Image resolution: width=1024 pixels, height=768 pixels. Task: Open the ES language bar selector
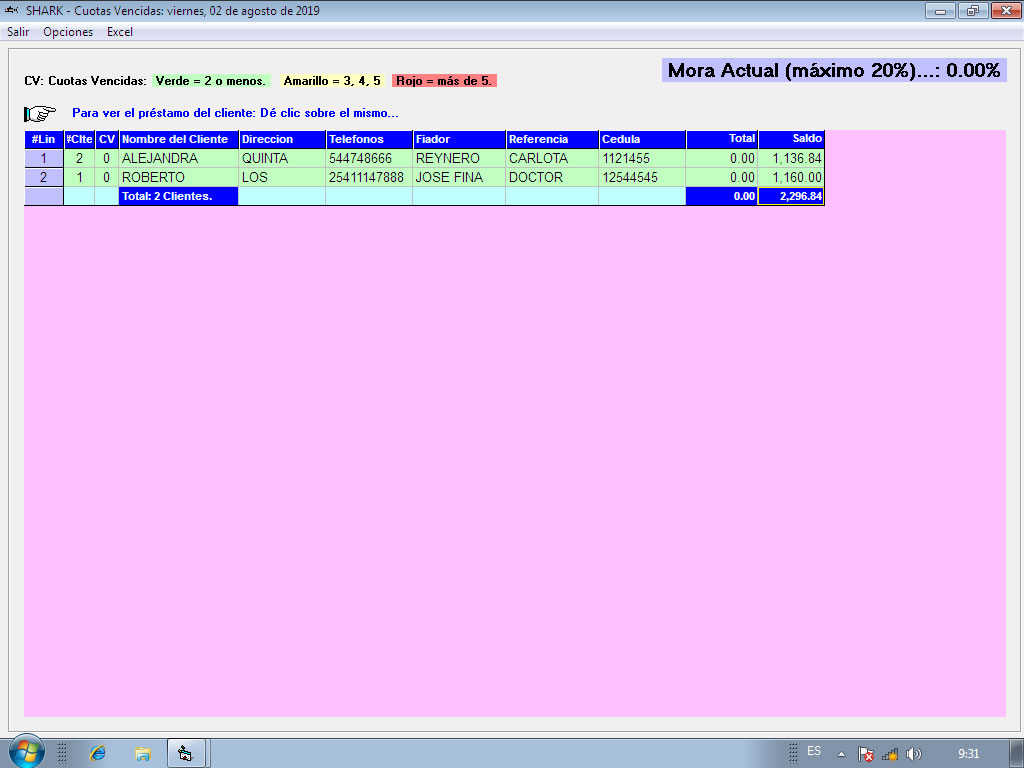814,751
